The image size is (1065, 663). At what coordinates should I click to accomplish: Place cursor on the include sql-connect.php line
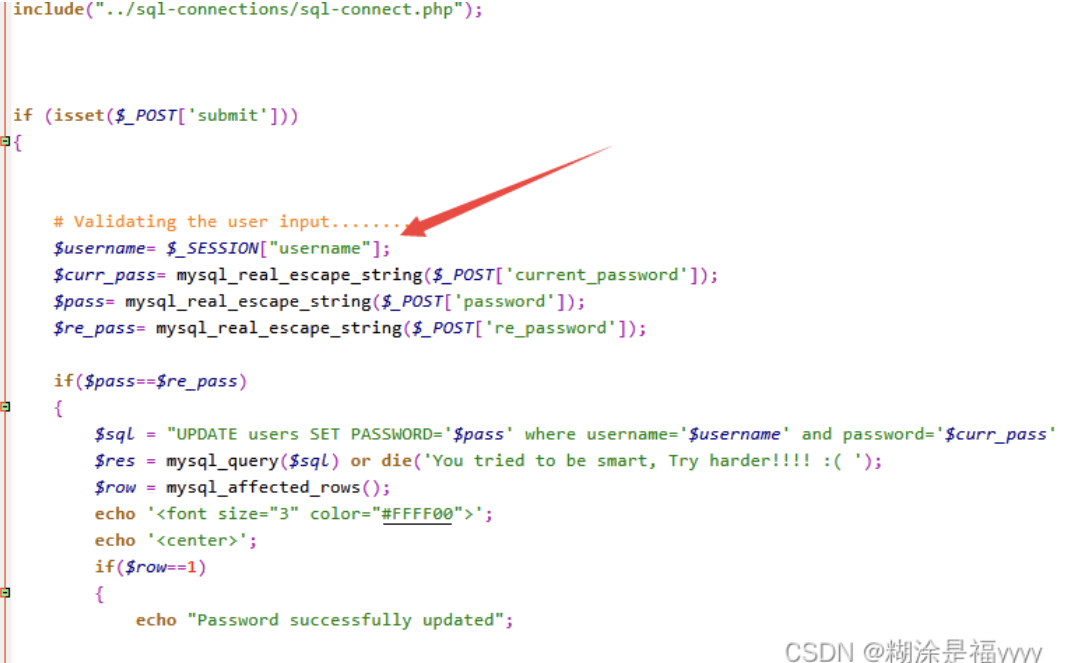point(248,10)
